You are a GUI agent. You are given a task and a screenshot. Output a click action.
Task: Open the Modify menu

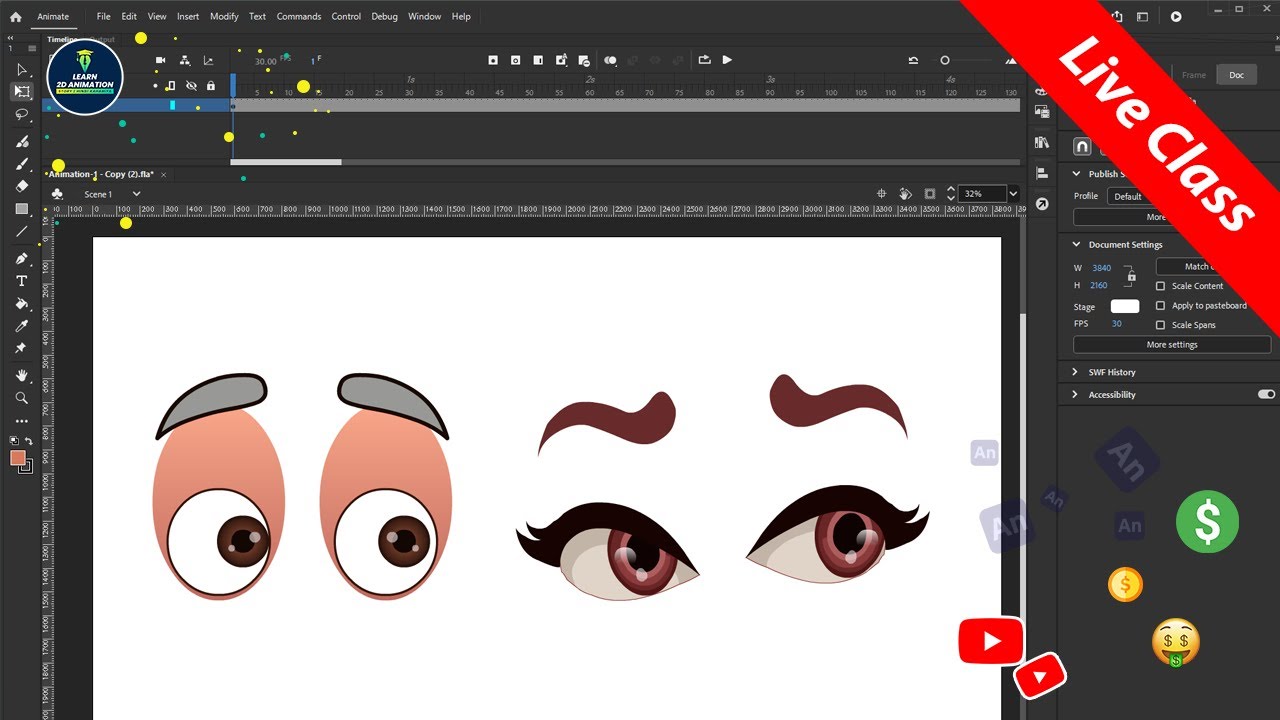pyautogui.click(x=224, y=16)
